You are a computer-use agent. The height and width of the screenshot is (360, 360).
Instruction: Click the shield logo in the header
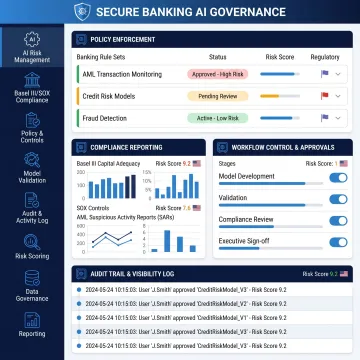pyautogui.click(x=81, y=12)
